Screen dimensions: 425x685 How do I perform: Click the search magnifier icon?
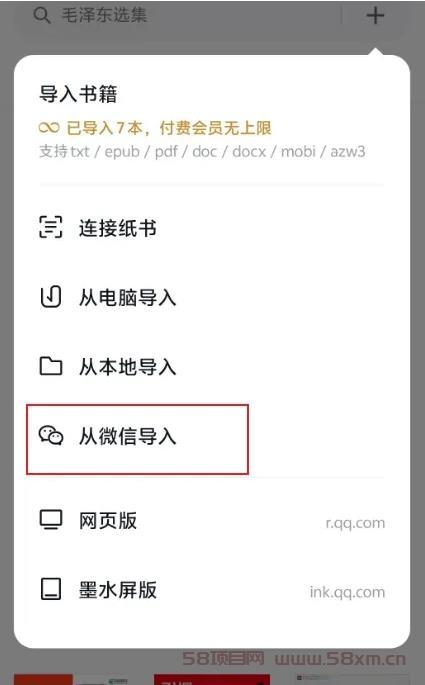pyautogui.click(x=42, y=15)
